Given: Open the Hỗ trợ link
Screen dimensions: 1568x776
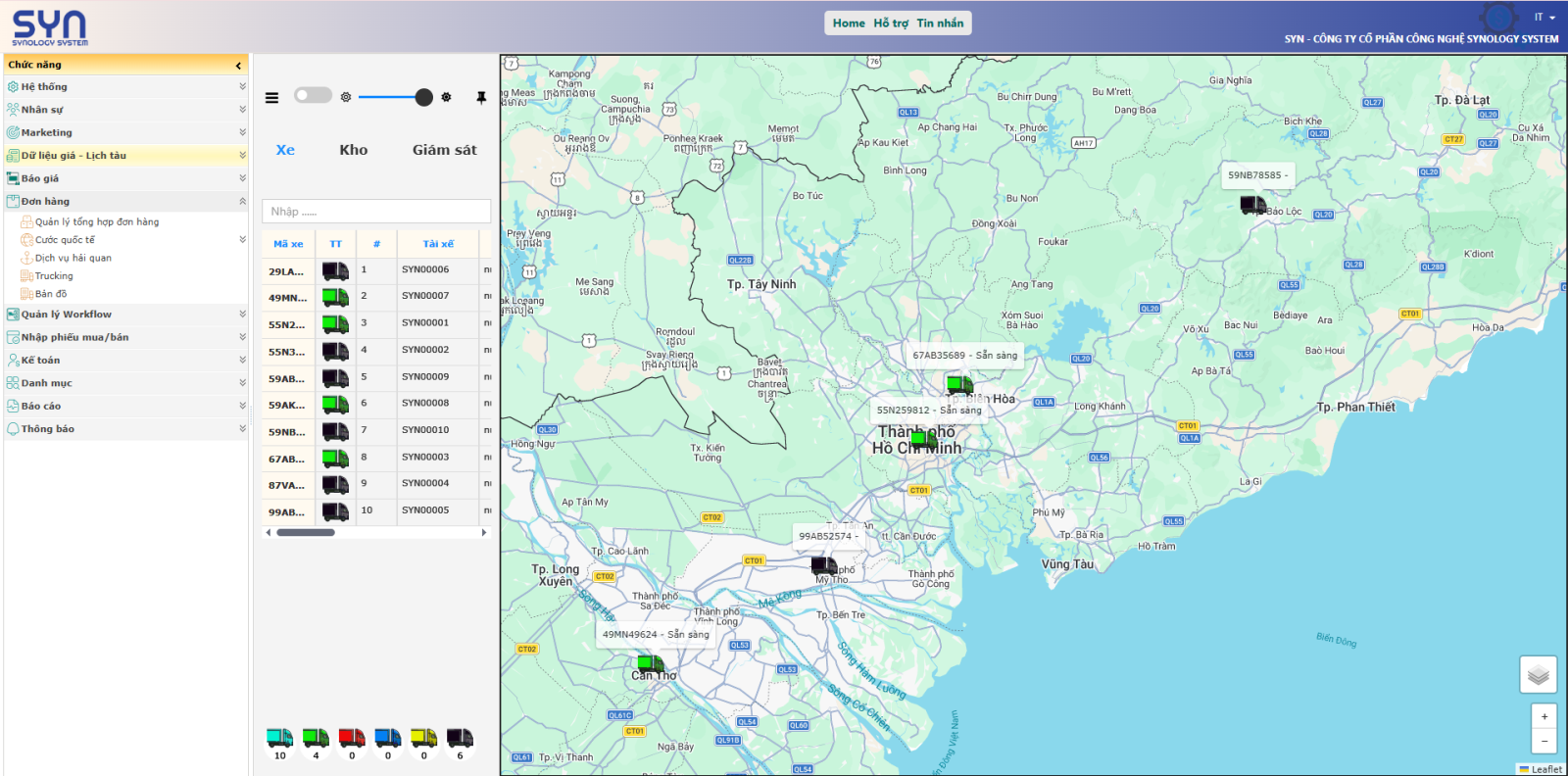Looking at the screenshot, I should (x=891, y=24).
